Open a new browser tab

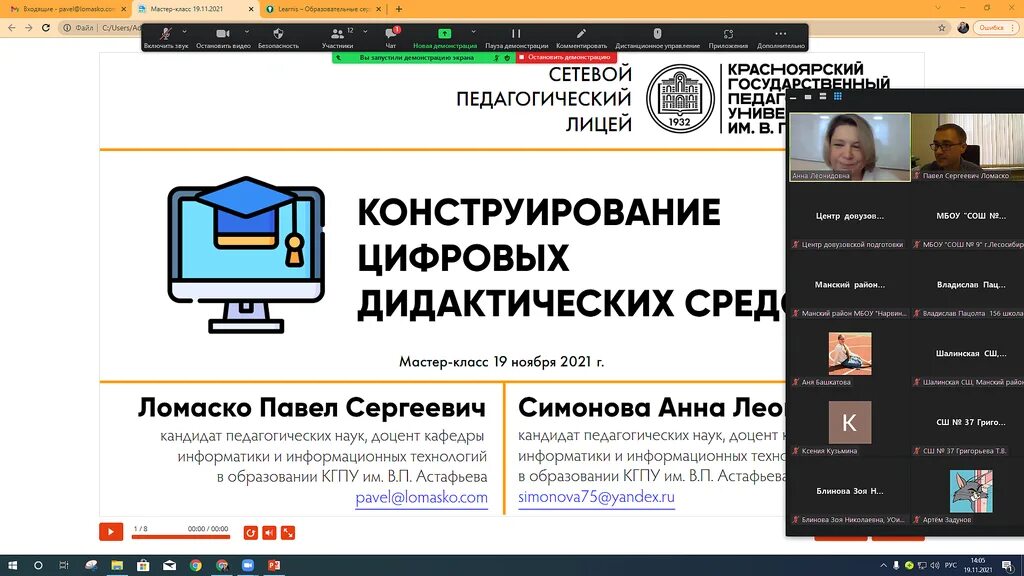point(398,9)
